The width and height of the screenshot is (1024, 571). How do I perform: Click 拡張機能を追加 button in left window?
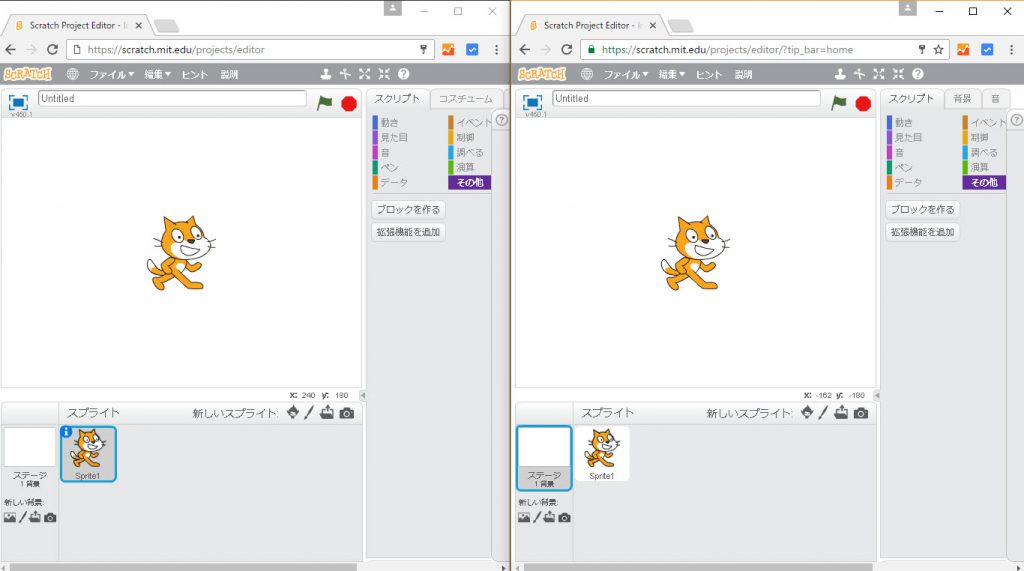click(x=408, y=232)
